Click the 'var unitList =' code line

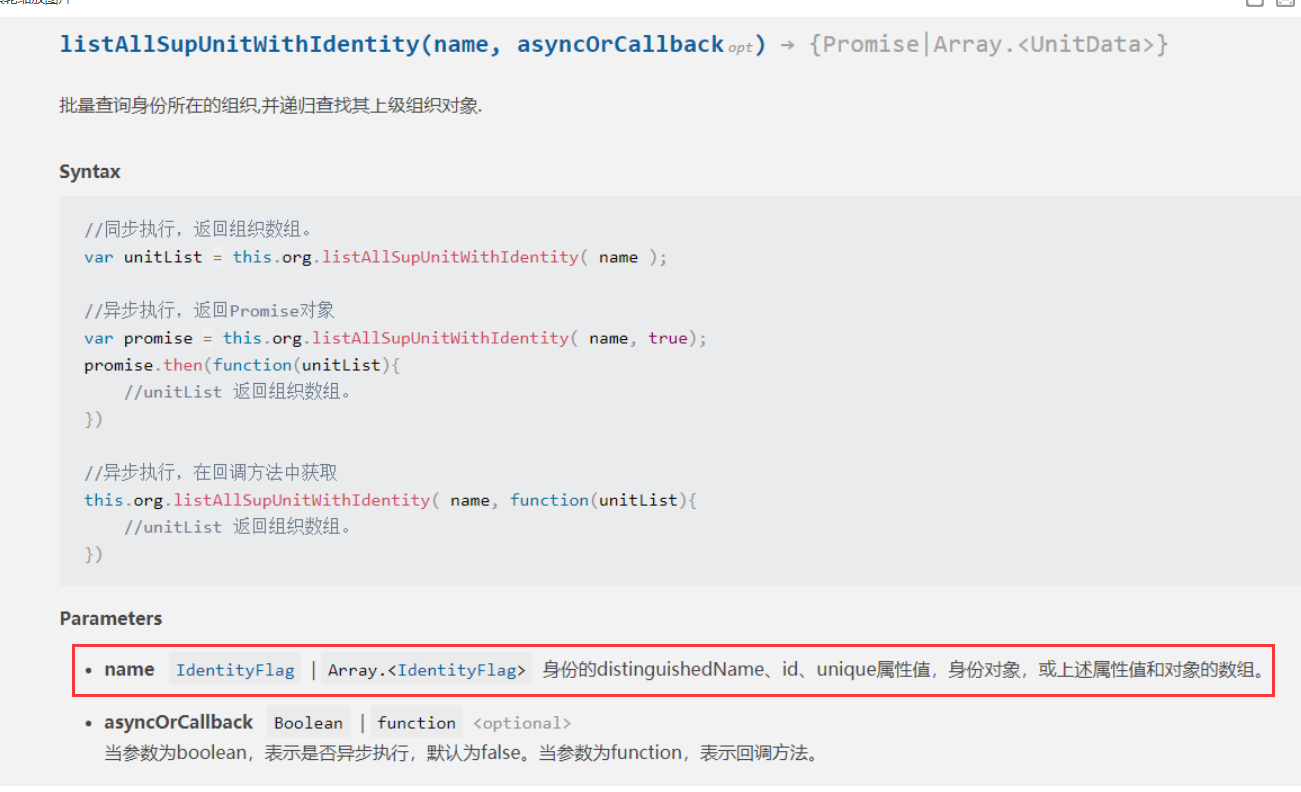(x=375, y=257)
